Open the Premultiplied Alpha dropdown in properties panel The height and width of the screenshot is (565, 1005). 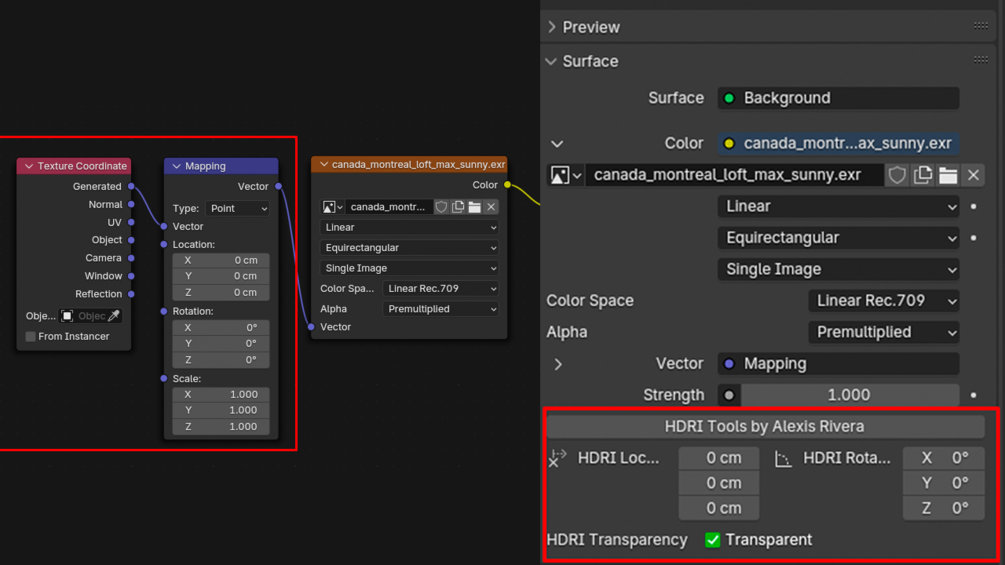(883, 332)
